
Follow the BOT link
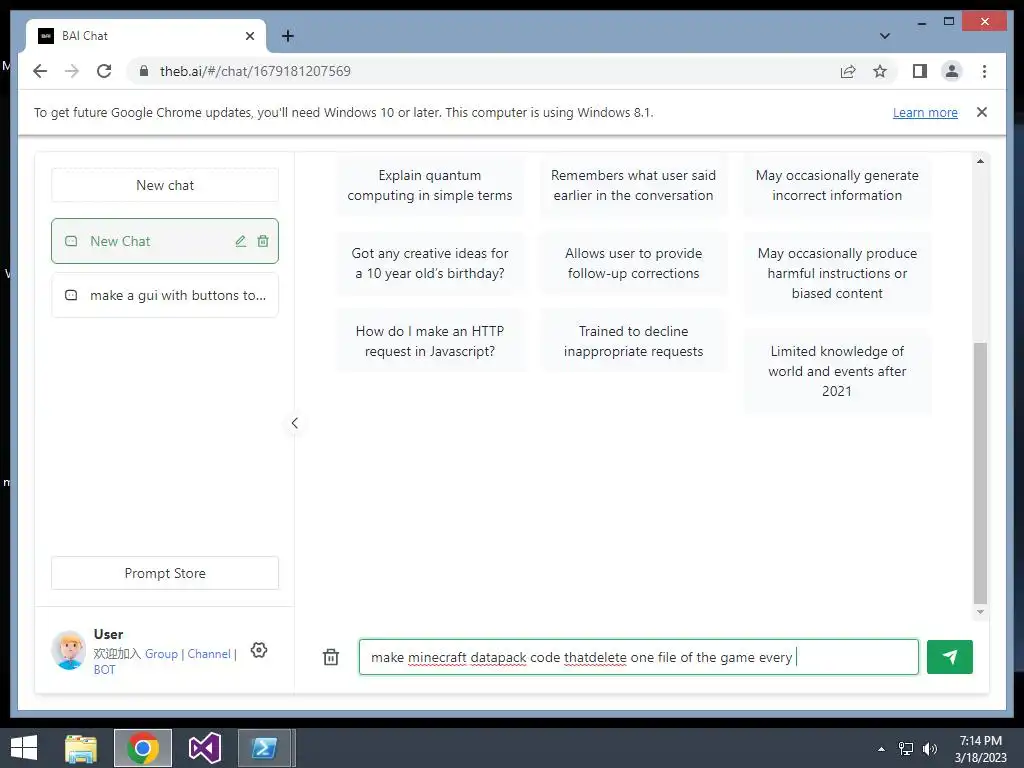pyautogui.click(x=104, y=669)
